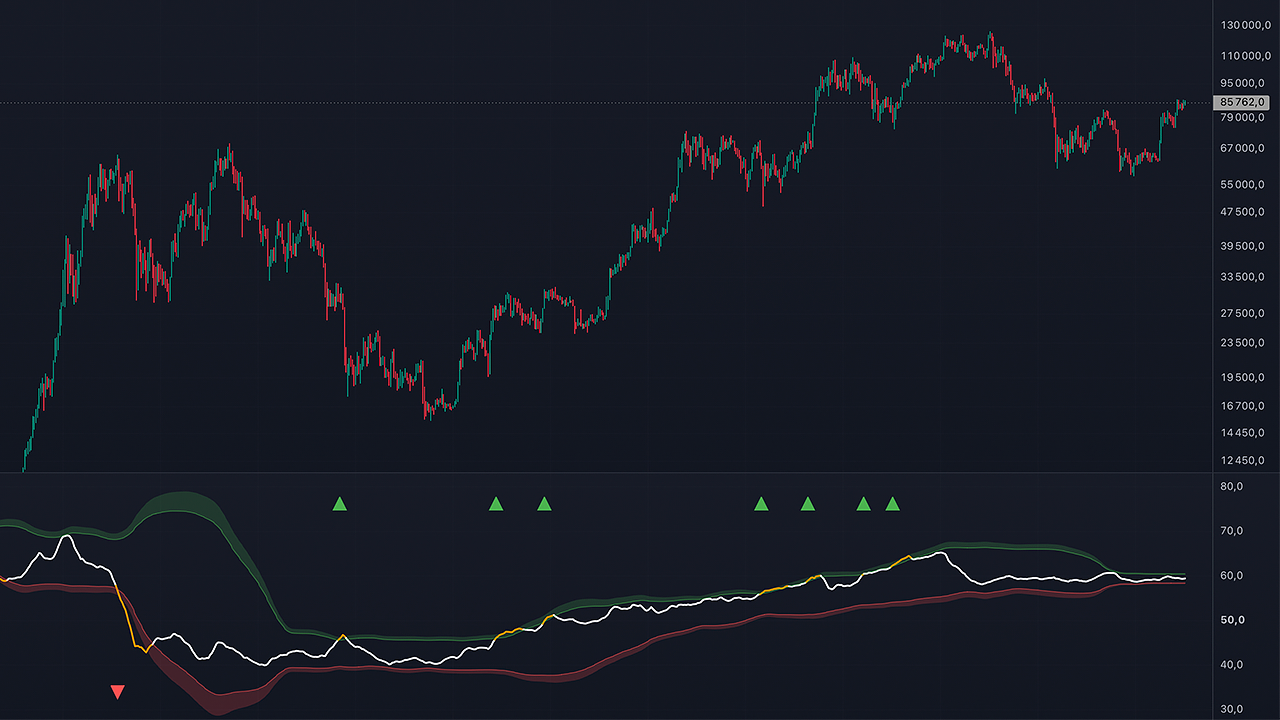
Task: Select the 16 700,0 price axis label
Action: 1245,406
